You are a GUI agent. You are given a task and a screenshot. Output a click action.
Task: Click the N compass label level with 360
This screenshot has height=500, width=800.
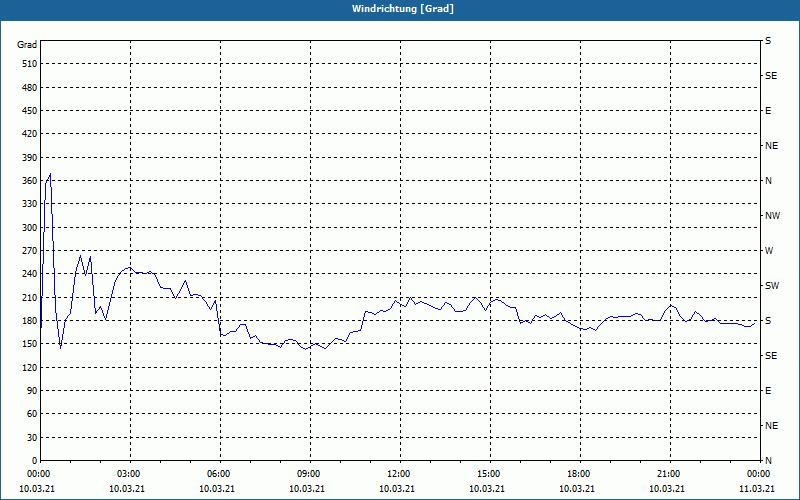tap(768, 181)
